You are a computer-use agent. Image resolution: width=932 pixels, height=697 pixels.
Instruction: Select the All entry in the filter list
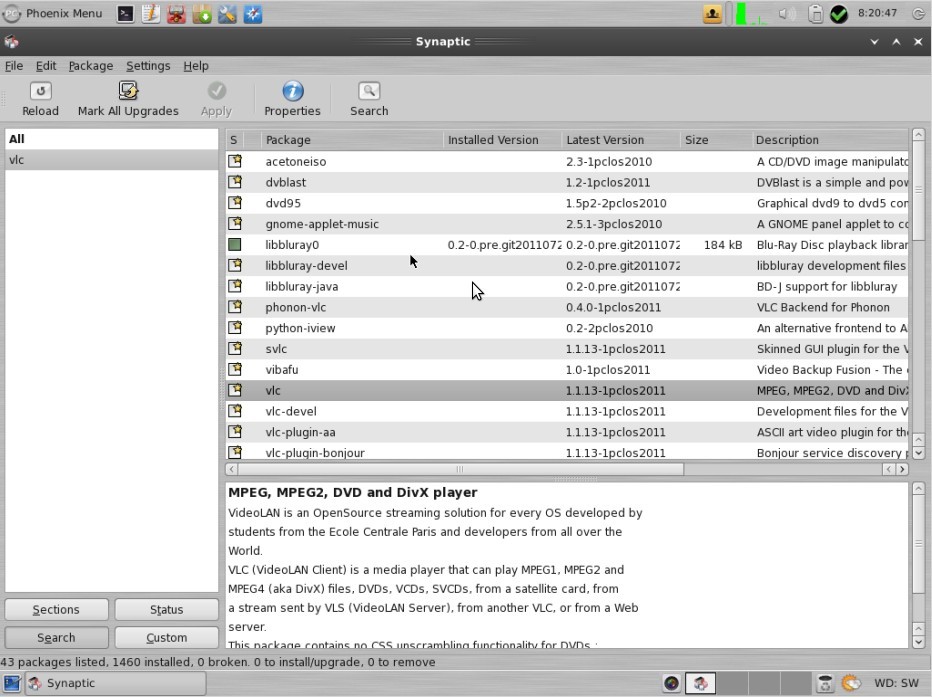point(112,139)
